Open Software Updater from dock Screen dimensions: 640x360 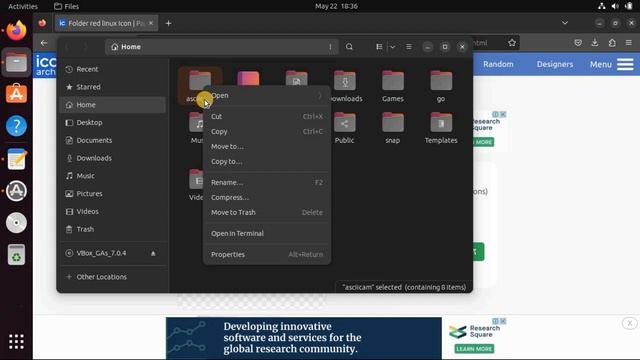(16, 191)
